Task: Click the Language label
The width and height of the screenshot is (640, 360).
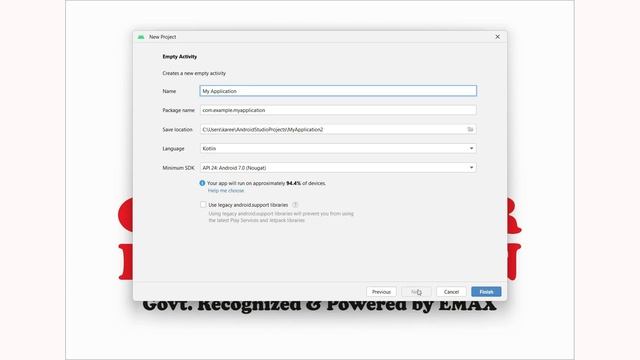Action: pos(173,149)
